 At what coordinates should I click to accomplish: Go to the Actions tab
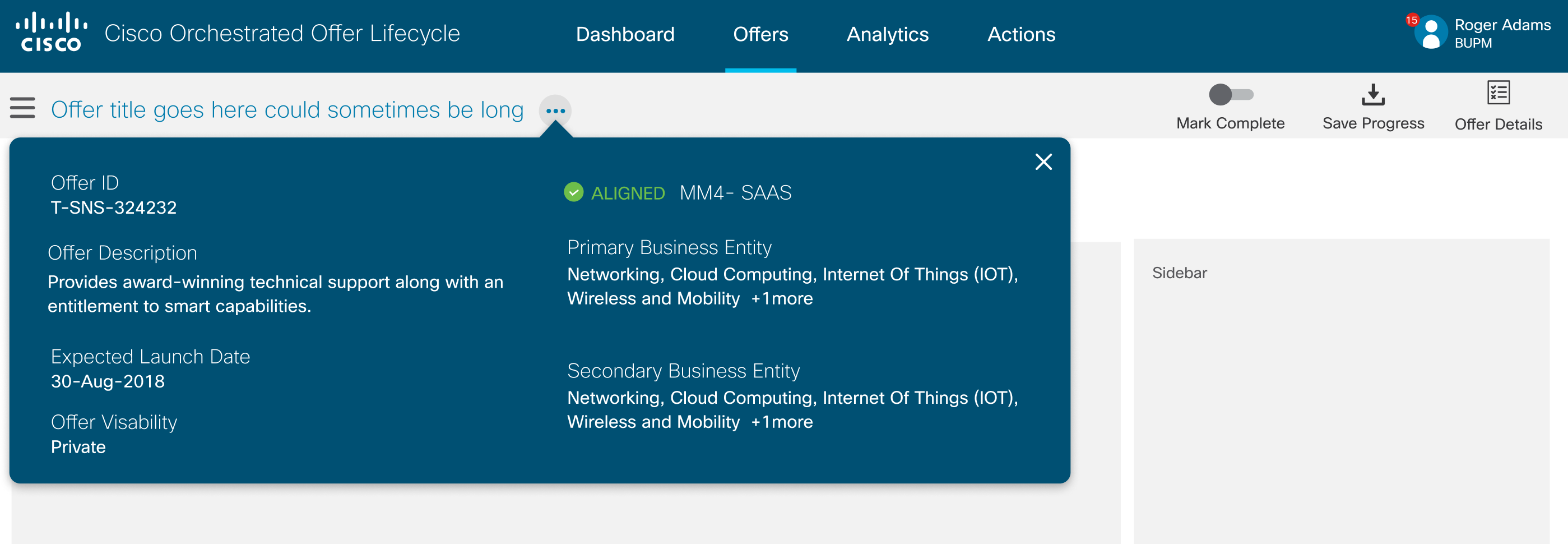[1021, 34]
